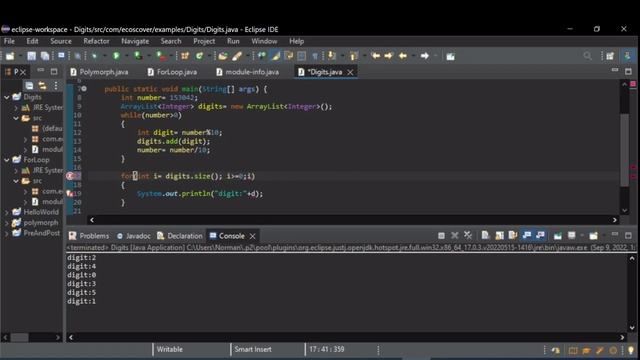Click the Next Annotation icon in toolbar
This screenshot has width=640, height=360.
332,56
